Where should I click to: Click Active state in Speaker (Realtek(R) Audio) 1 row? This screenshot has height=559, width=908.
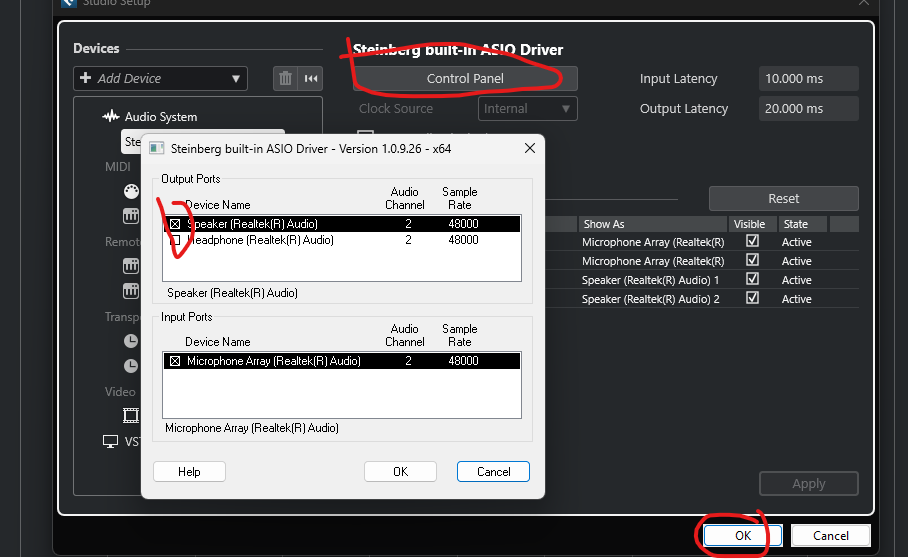(797, 280)
